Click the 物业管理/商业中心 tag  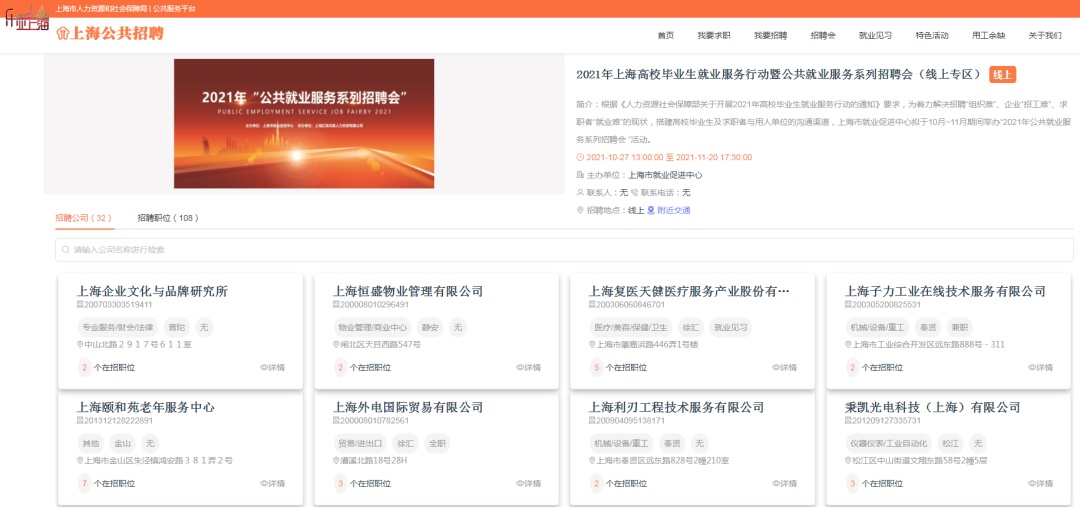(373, 327)
